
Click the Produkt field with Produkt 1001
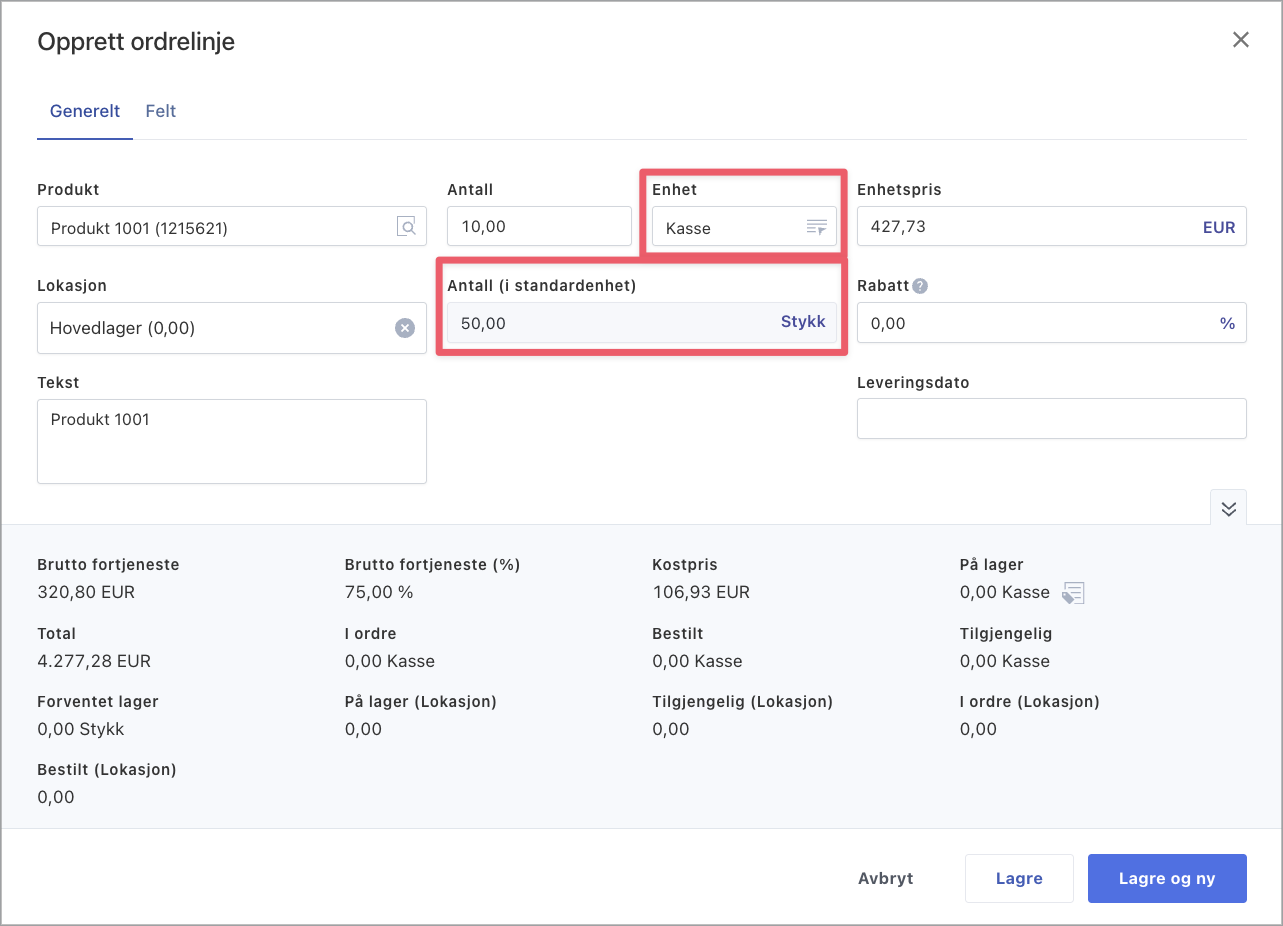(x=215, y=228)
